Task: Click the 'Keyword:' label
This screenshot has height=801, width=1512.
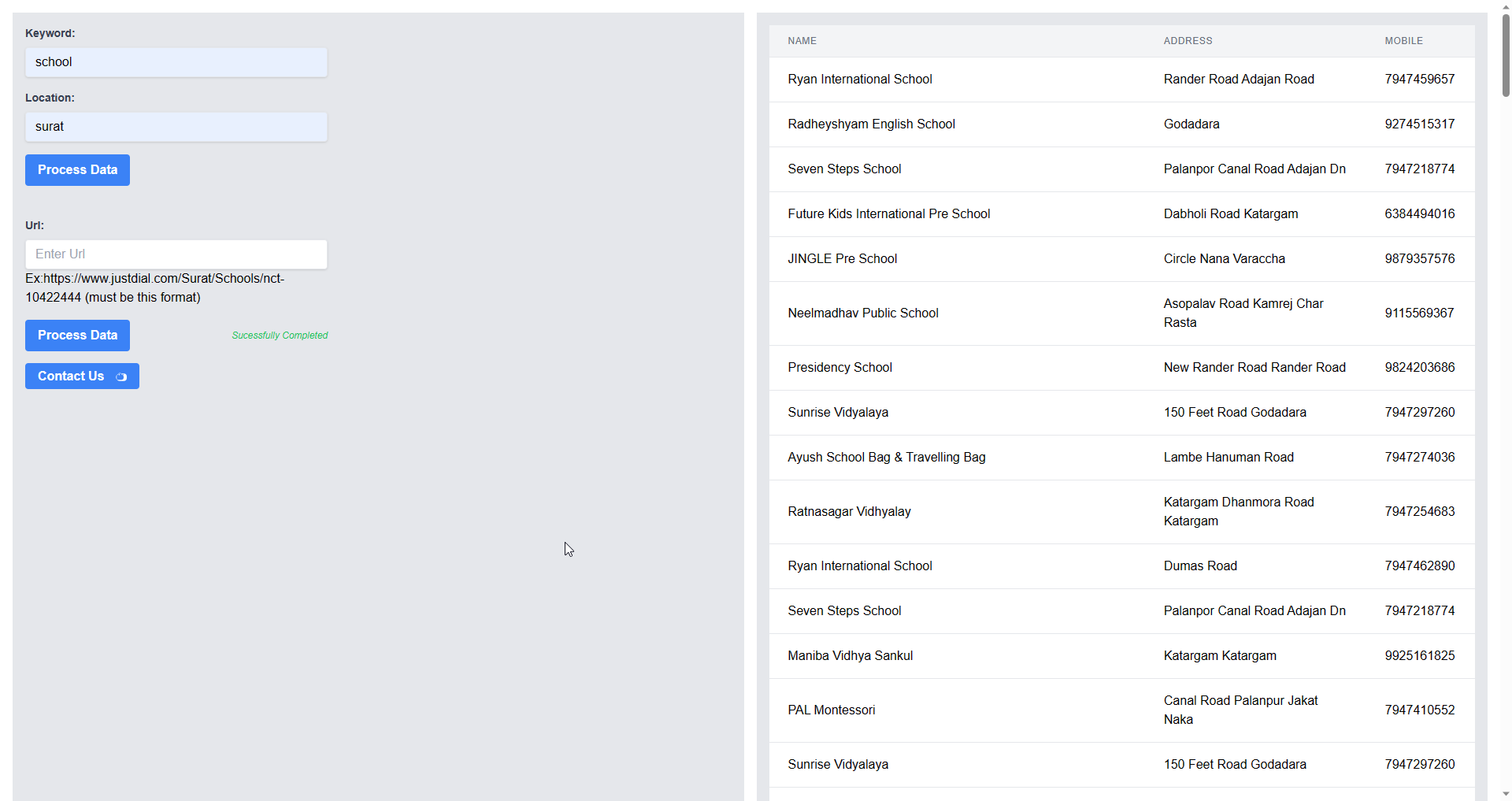Action: [x=50, y=34]
